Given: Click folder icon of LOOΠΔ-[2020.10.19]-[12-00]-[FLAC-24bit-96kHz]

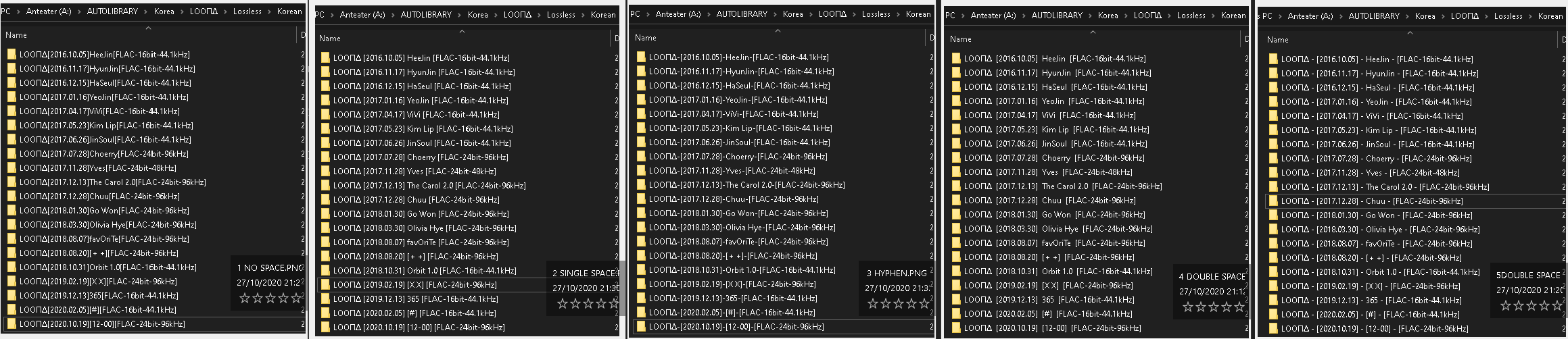Looking at the screenshot, I should 641,327.
